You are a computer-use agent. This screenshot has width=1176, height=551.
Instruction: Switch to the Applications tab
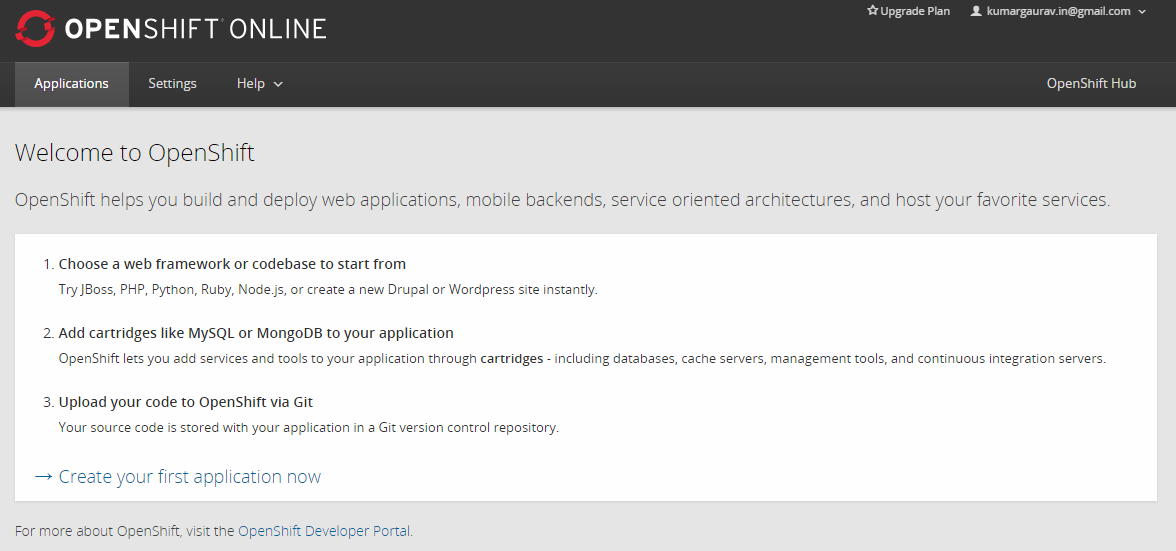(71, 84)
